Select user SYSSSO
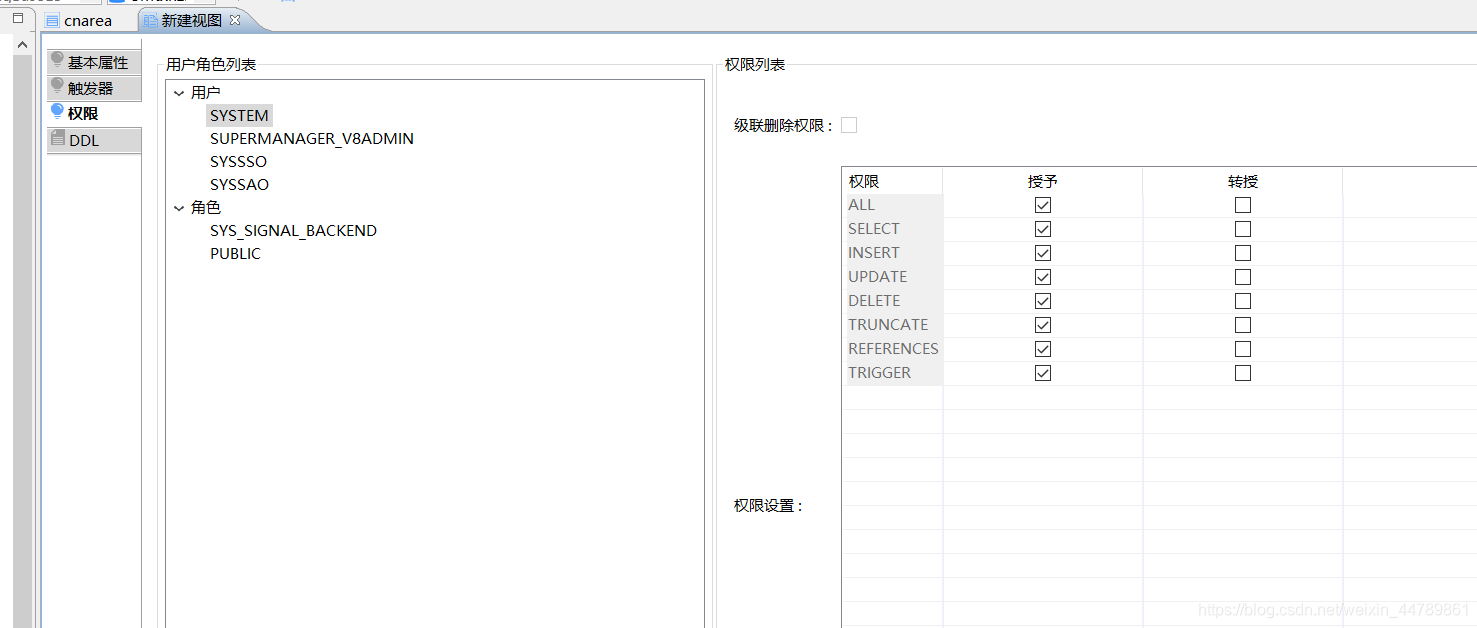The image size is (1477, 628). coord(238,162)
